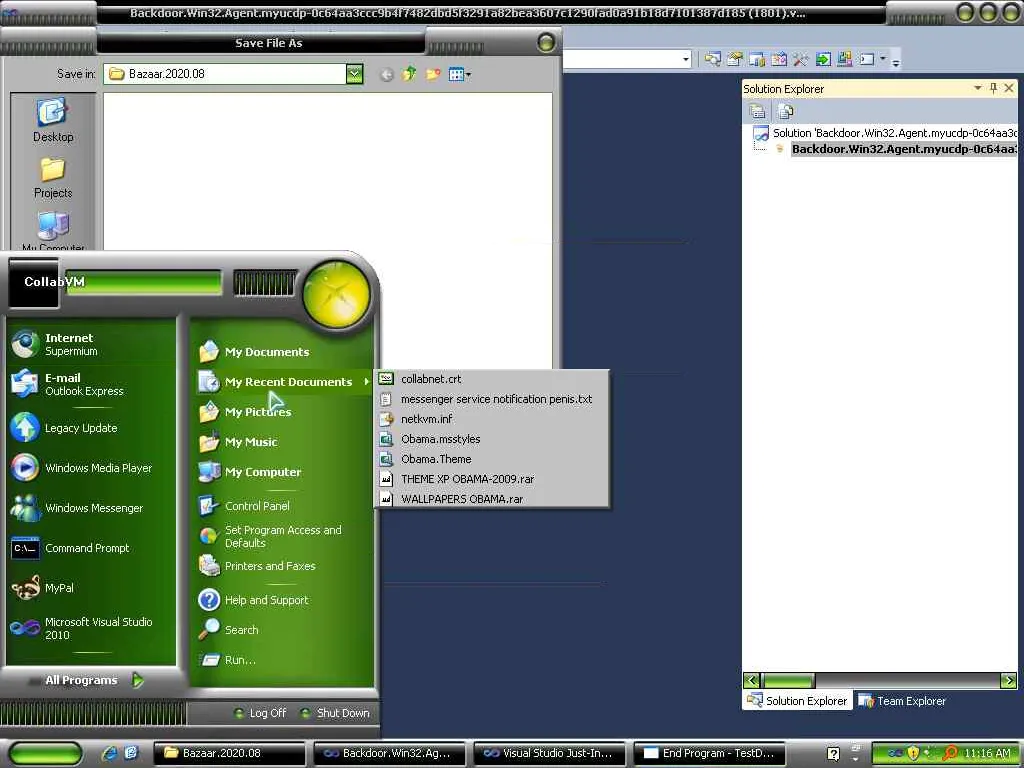Open Set Program Access and Defaults
The height and width of the screenshot is (768, 1024).
[283, 536]
